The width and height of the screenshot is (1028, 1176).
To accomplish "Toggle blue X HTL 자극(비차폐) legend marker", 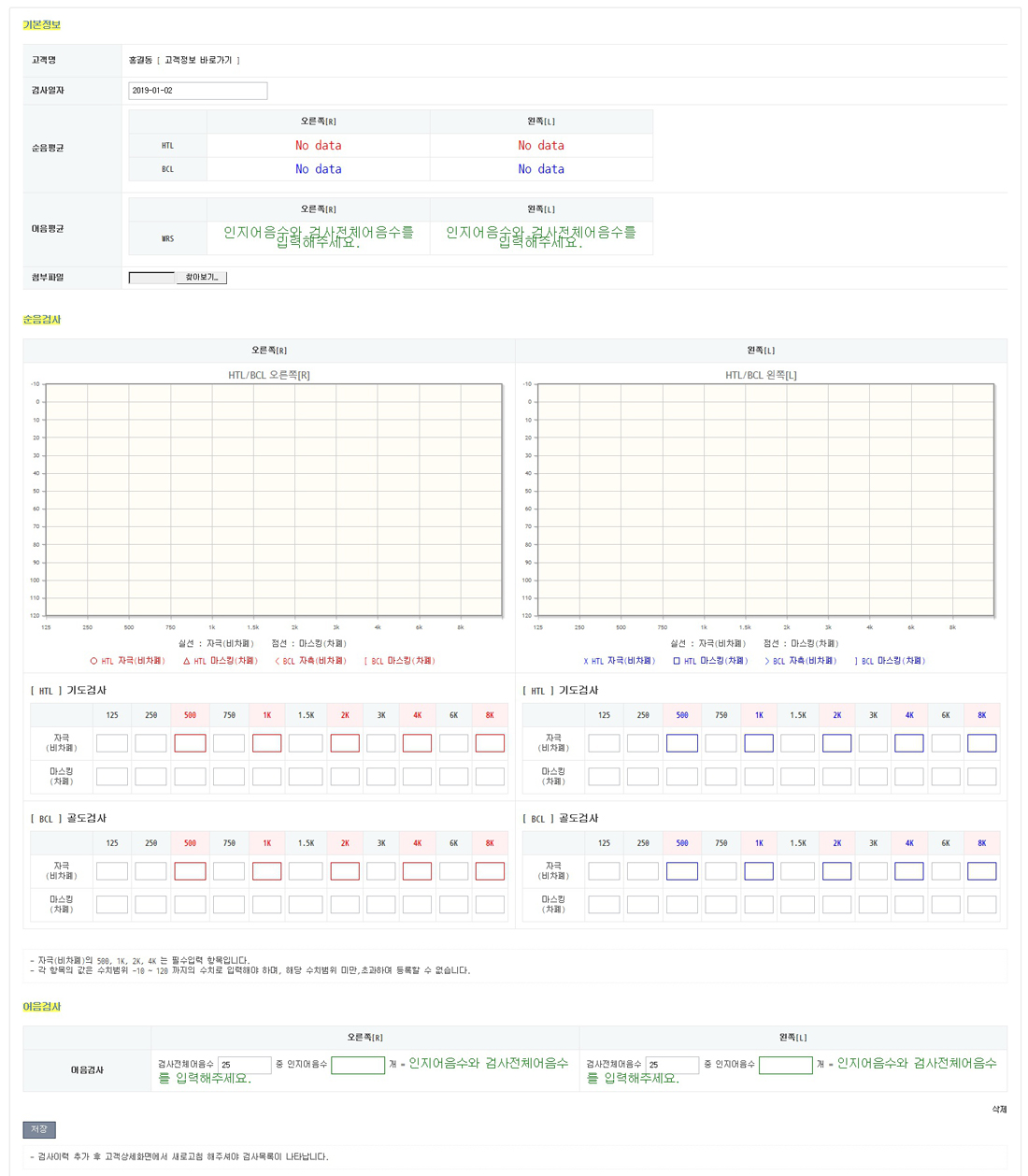I will (x=619, y=661).
